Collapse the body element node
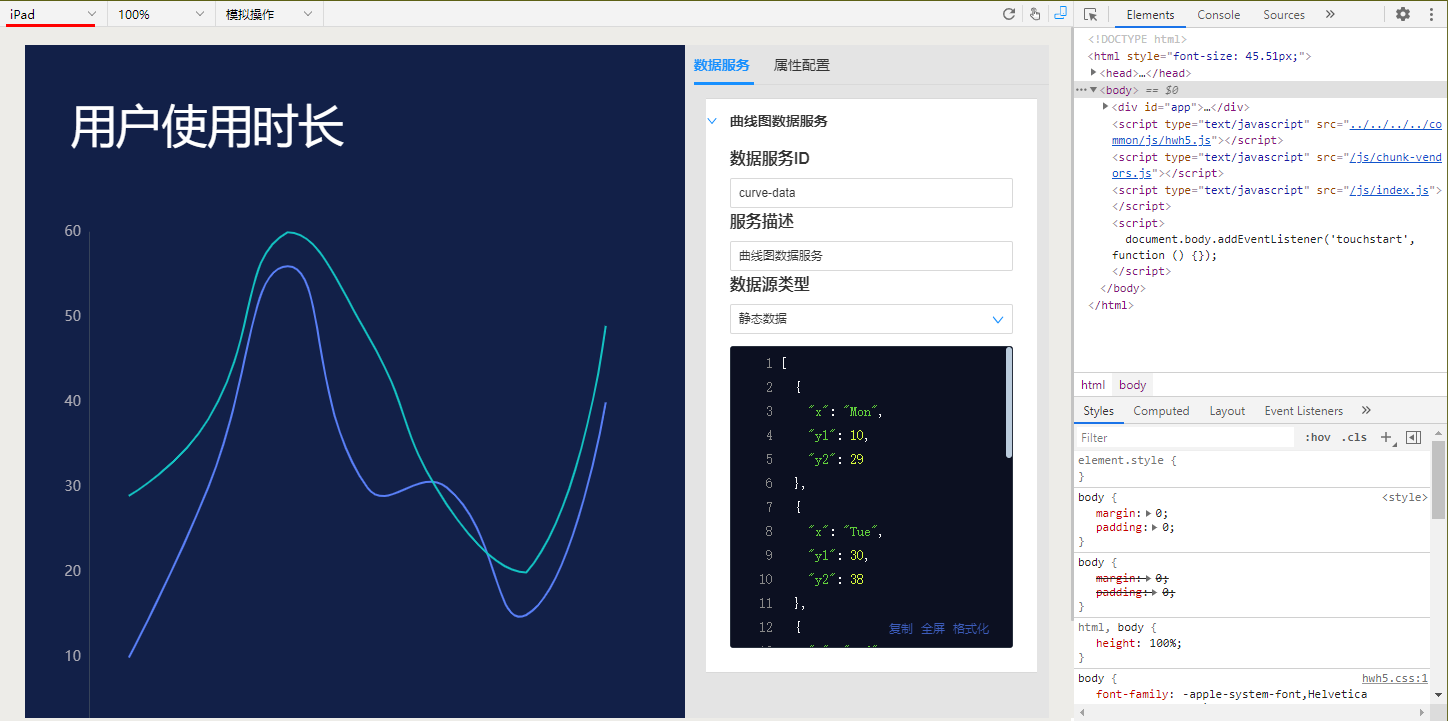 click(x=1094, y=89)
